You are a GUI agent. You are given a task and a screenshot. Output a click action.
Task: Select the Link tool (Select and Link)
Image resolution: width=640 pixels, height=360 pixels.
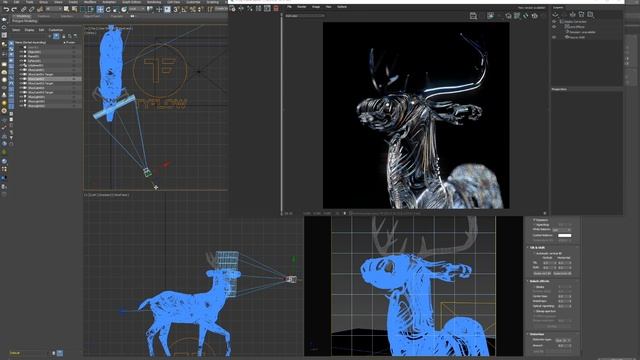click(23, 9)
